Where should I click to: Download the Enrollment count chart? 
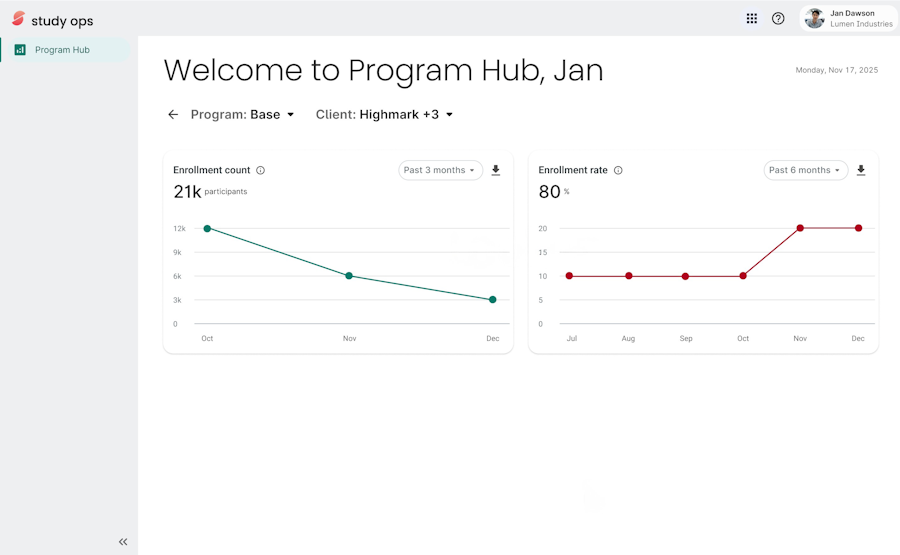(x=496, y=170)
